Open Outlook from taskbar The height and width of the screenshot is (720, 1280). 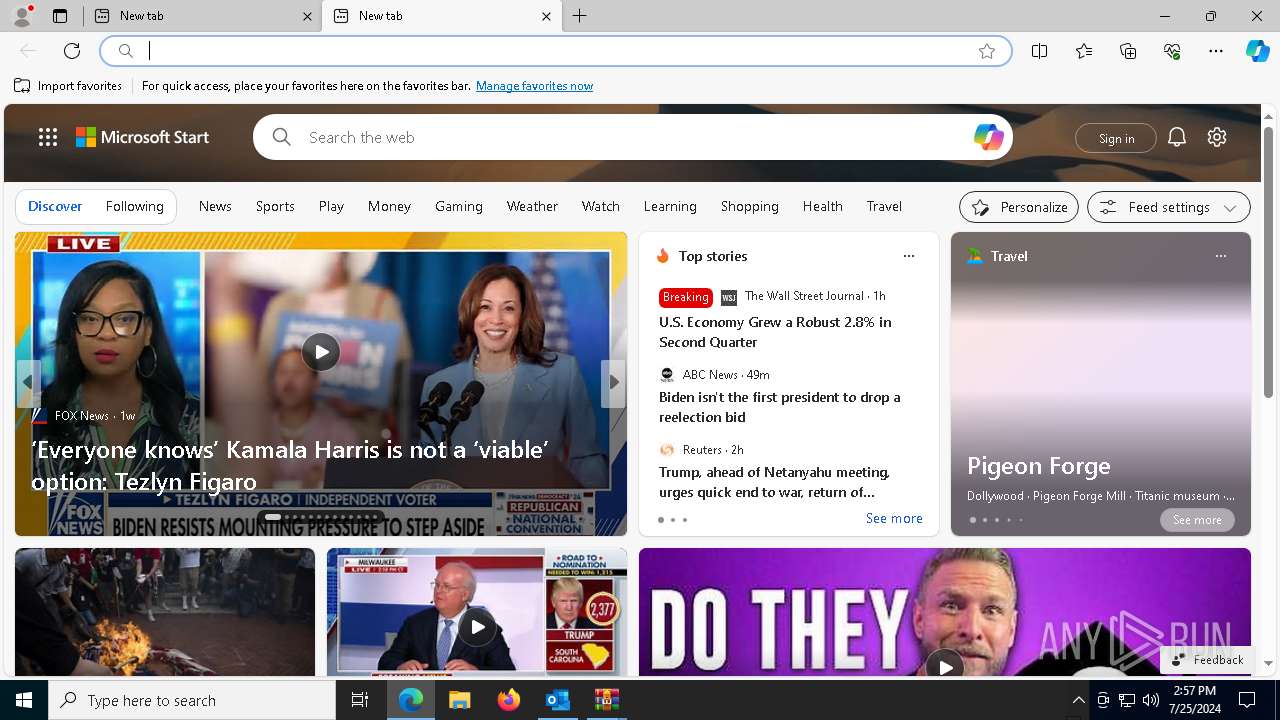coord(557,700)
